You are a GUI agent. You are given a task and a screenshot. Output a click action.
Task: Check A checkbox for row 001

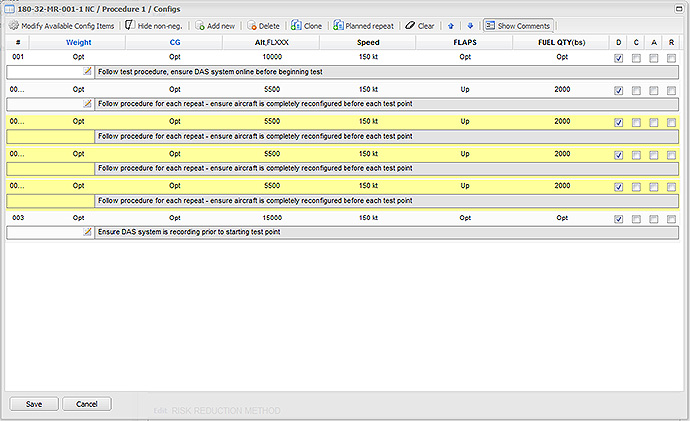coord(654,58)
